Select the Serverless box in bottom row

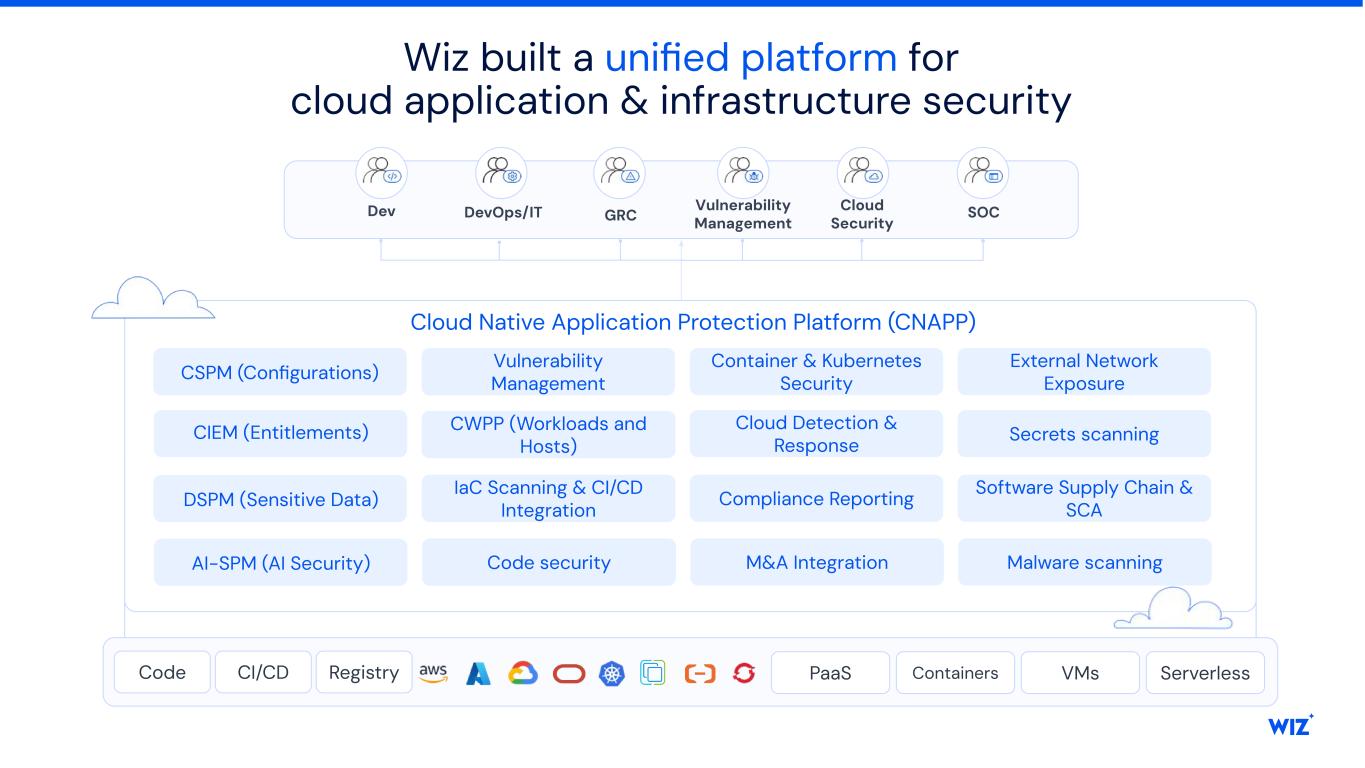click(x=1204, y=673)
